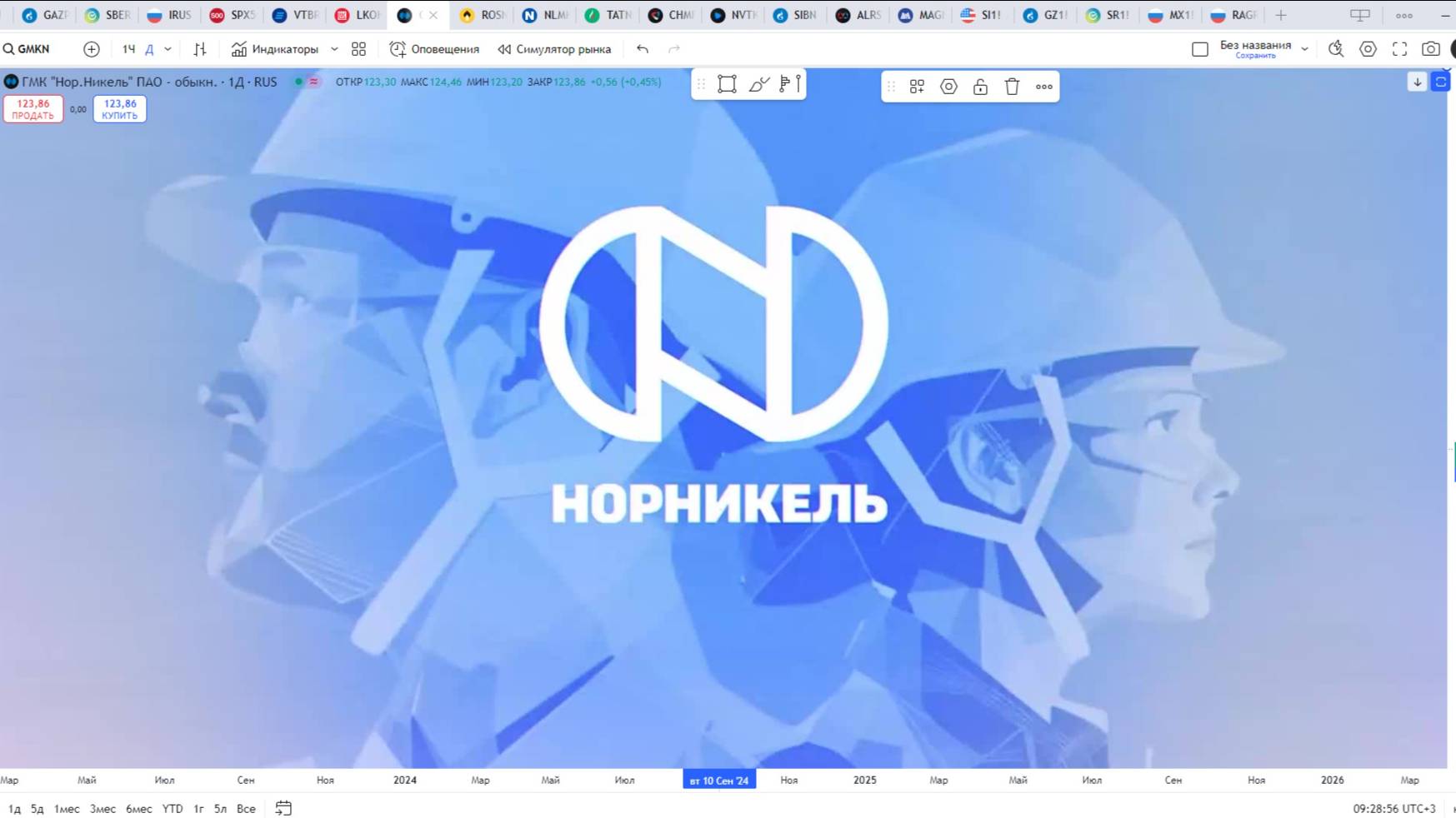
Task: Start the Симулятор рынка replay
Action: [555, 49]
